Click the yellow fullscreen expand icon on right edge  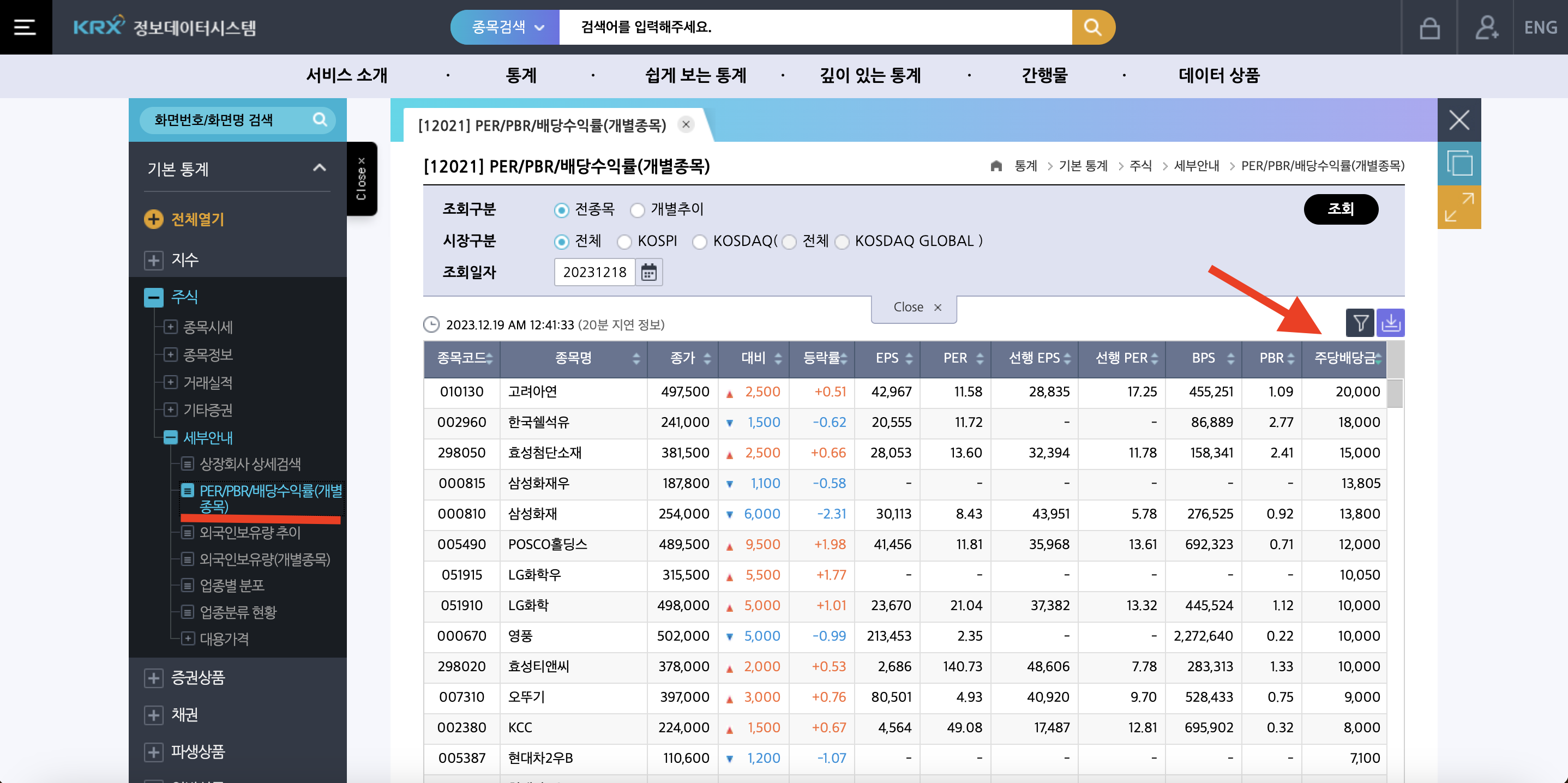pos(1459,207)
